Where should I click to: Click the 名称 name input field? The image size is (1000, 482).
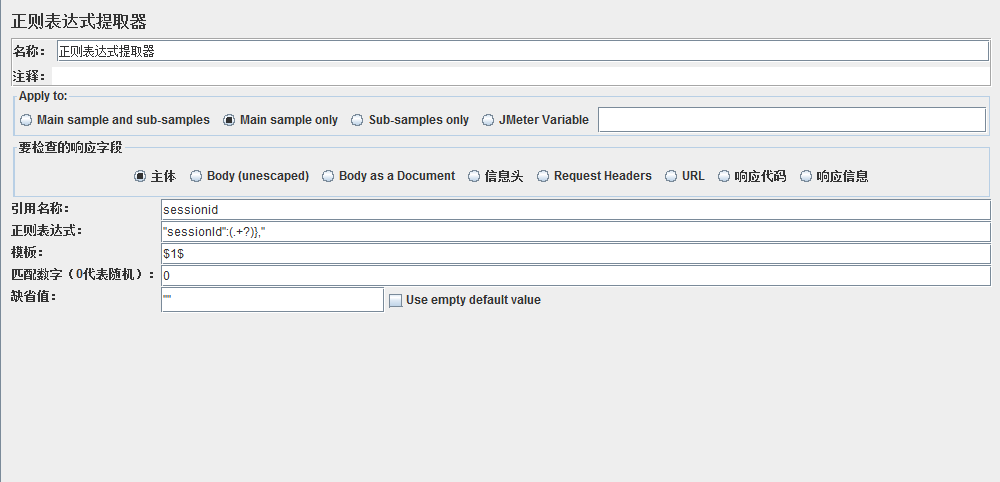pos(522,51)
